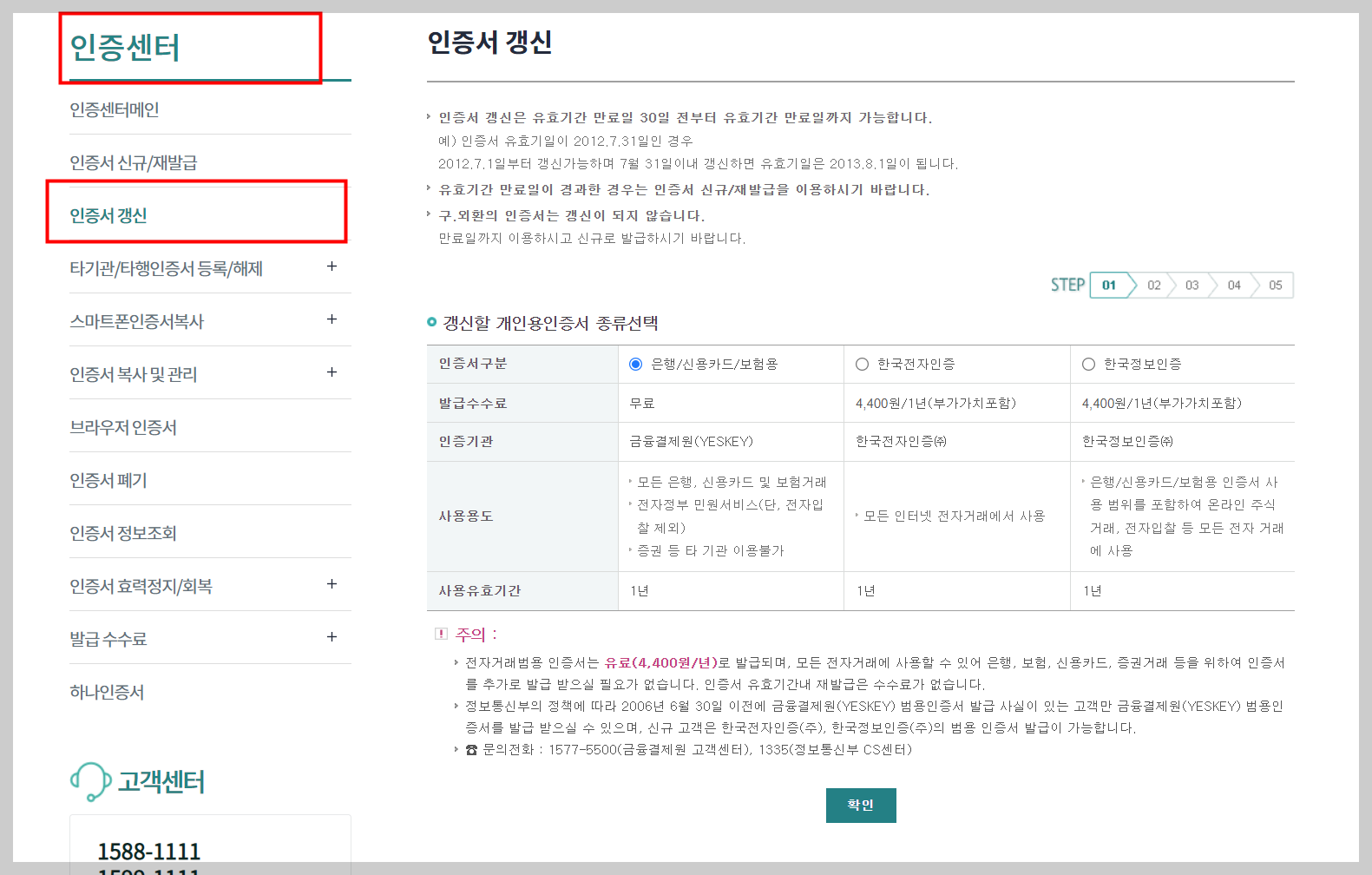1372x875 pixels.
Task: Click the headset icon beside 고객센터
Action: coord(90,781)
